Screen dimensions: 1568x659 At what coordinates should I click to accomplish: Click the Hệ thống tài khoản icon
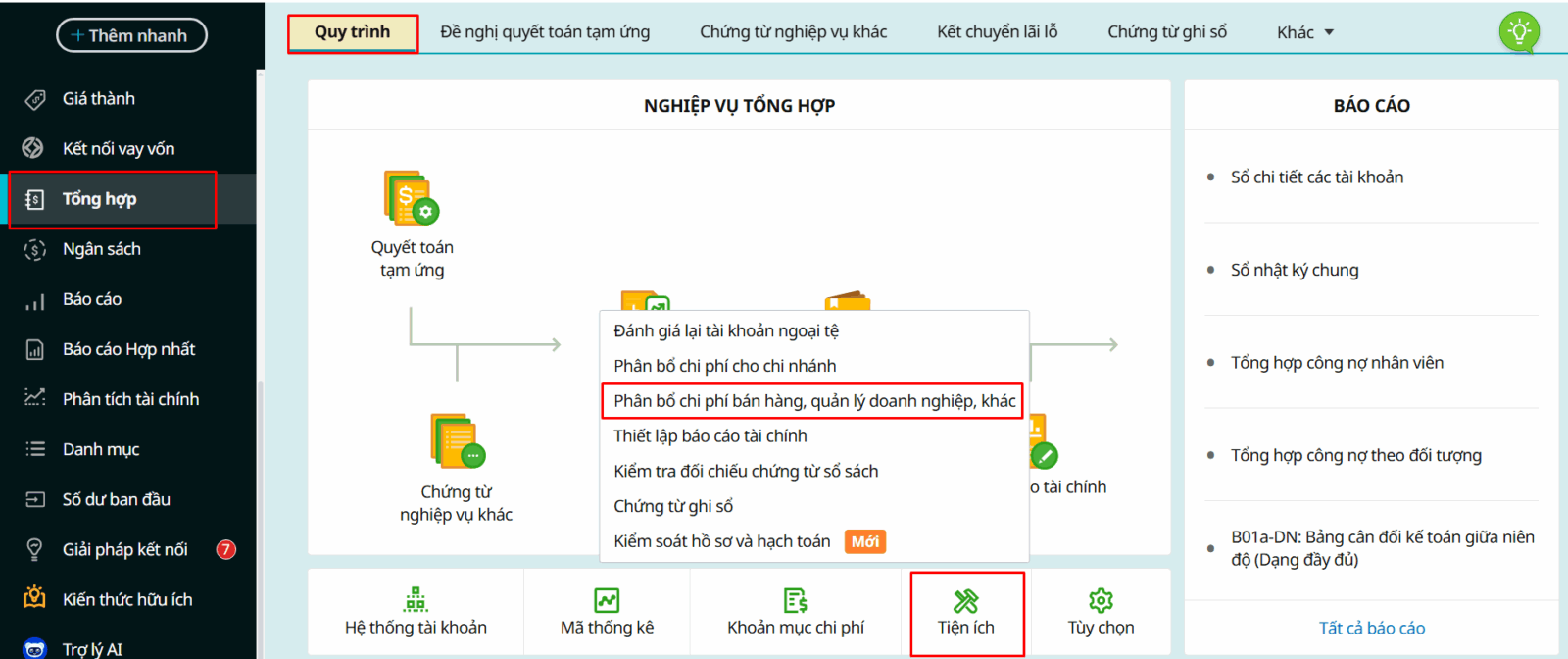tap(416, 599)
